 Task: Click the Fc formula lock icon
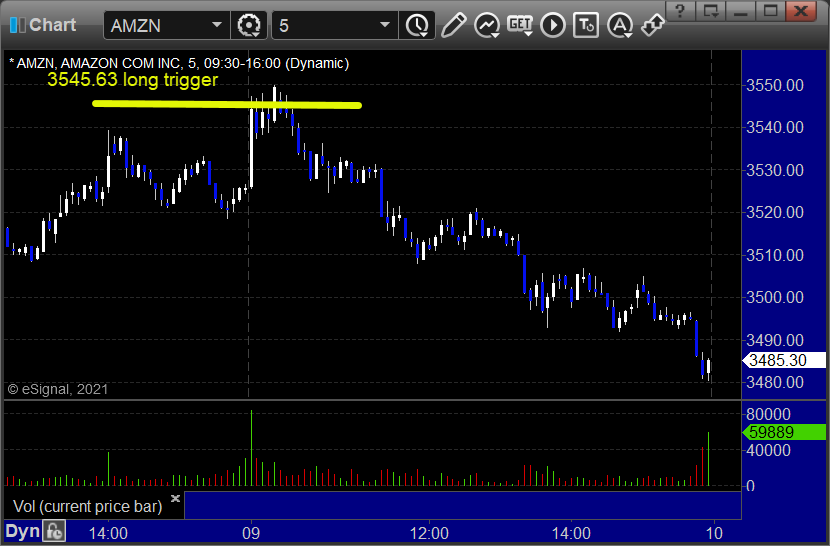(54, 531)
